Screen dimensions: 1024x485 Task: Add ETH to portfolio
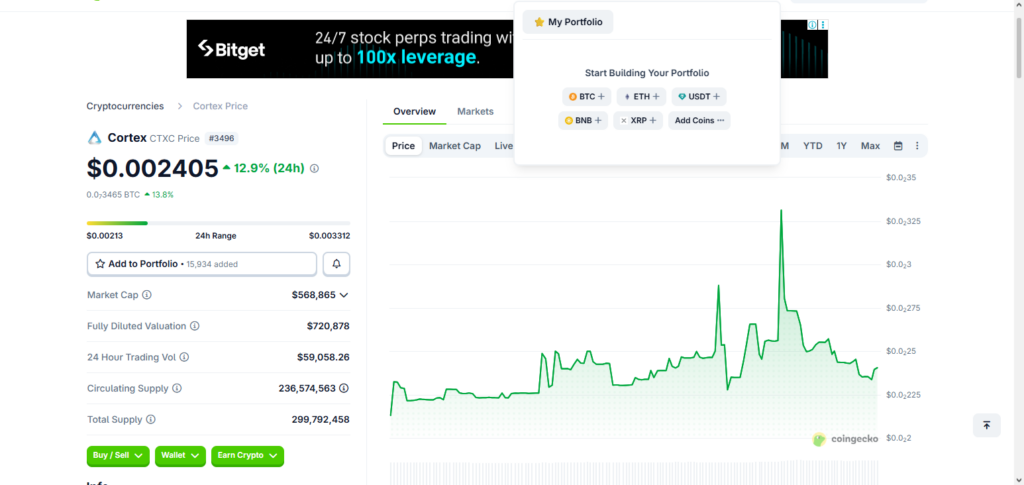tap(641, 97)
